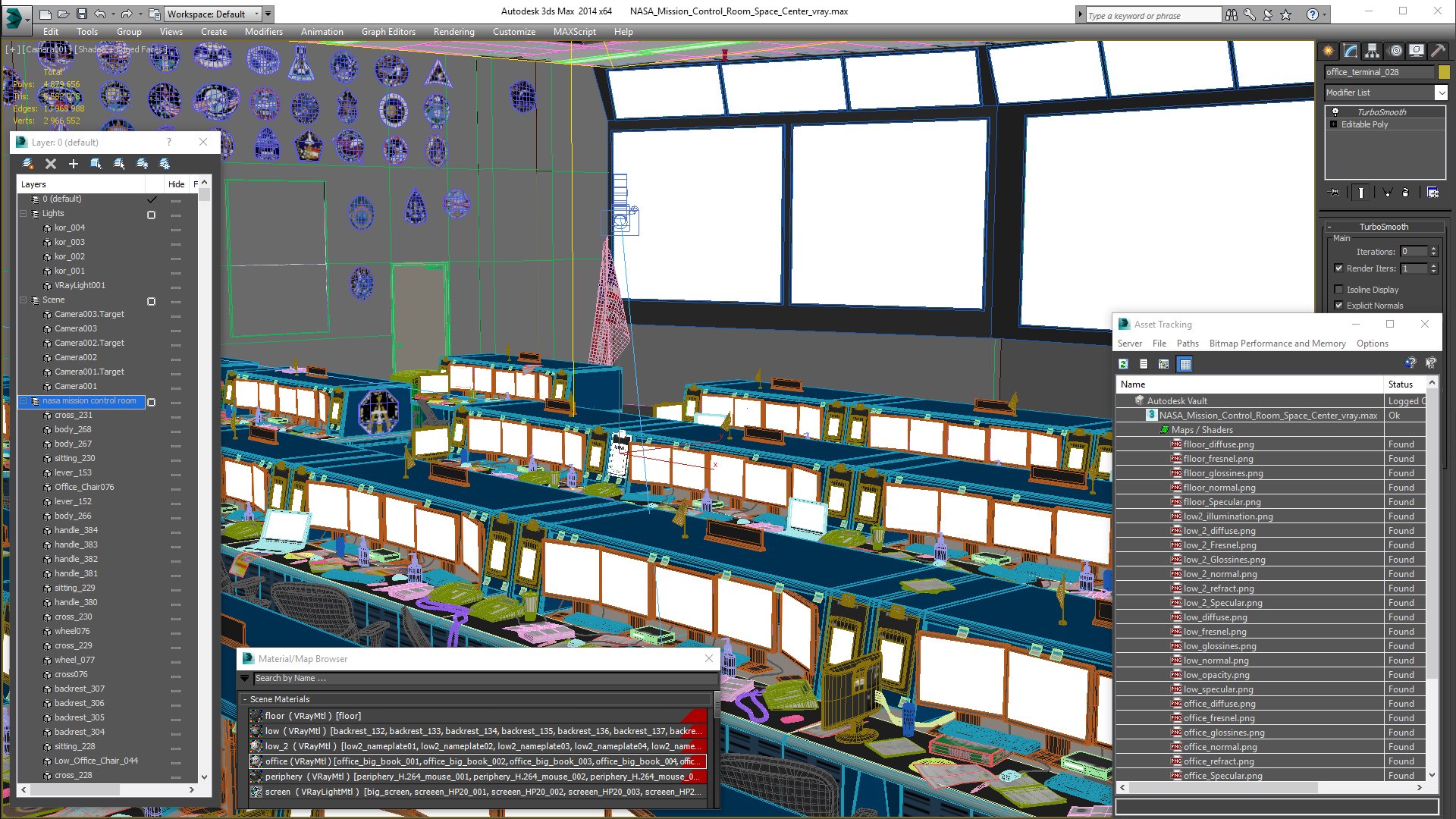Screen dimensions: 1456x819
Task: Click Create New Layer icon in Layer dialog
Action: pos(27,164)
